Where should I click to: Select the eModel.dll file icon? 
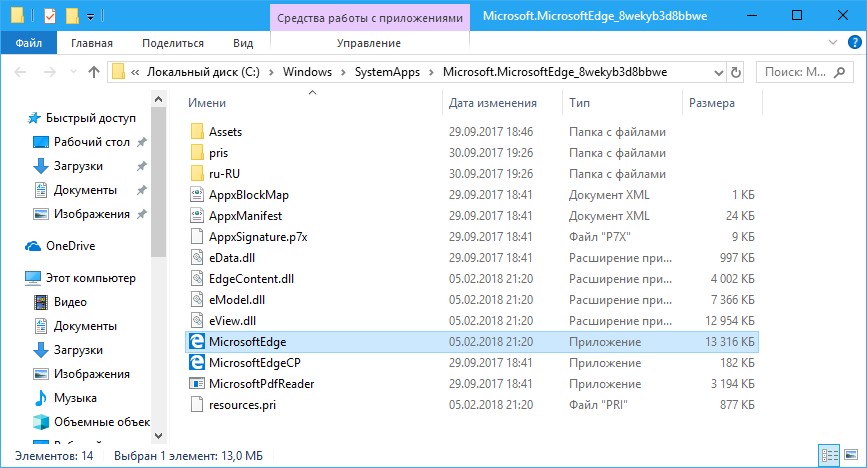(197, 300)
